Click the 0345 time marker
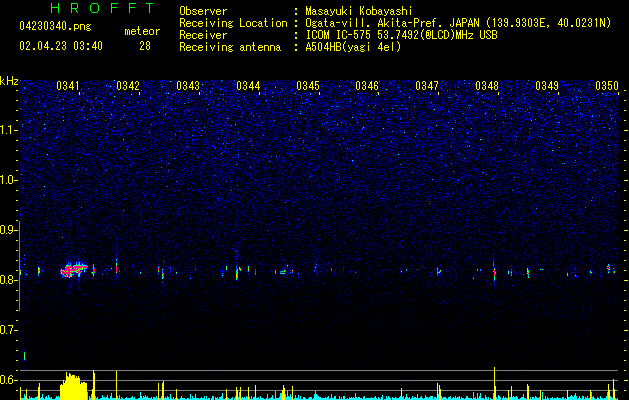Image resolution: width=629 pixels, height=400 pixels. tap(308, 86)
